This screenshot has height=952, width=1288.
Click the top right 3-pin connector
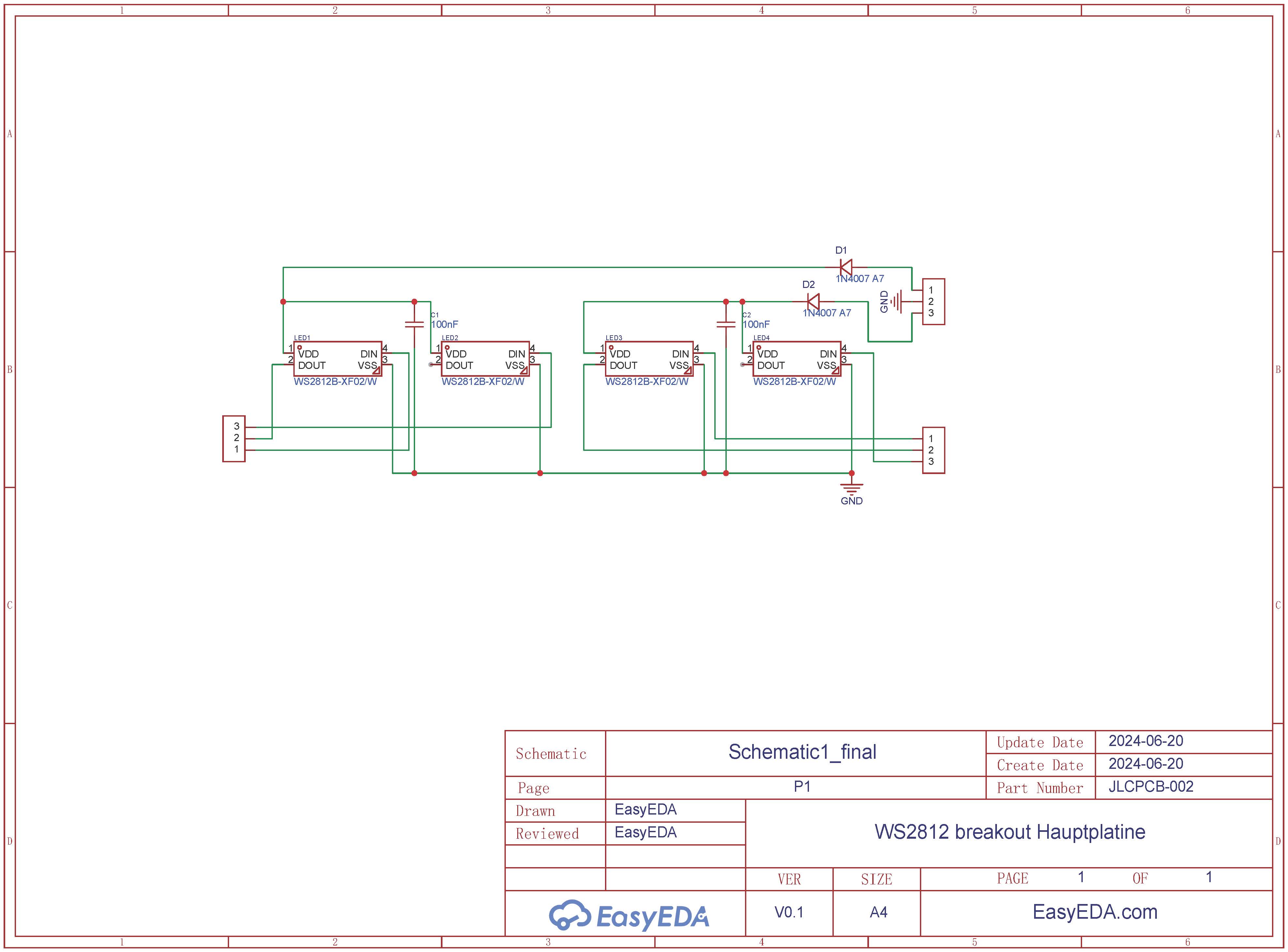tap(933, 301)
